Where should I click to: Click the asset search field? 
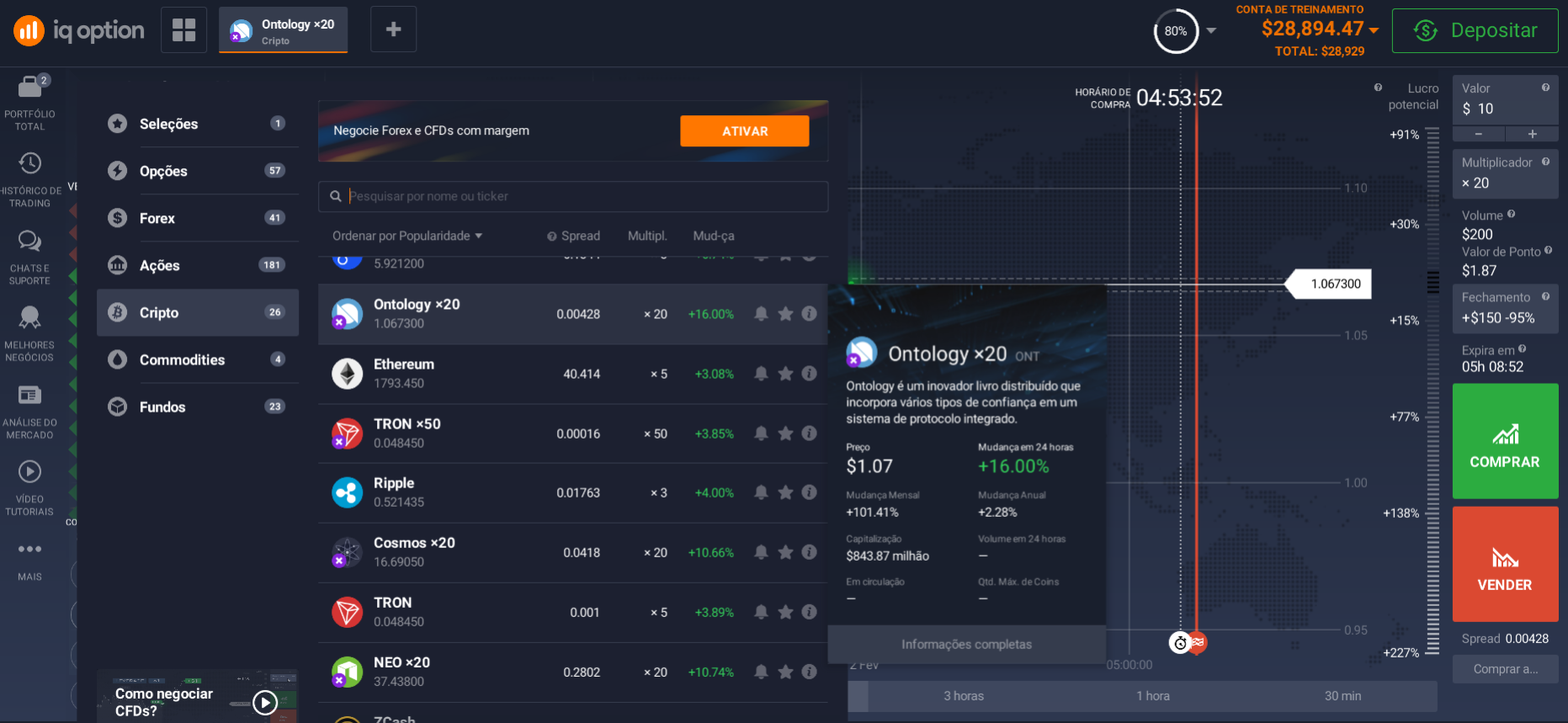pos(573,196)
